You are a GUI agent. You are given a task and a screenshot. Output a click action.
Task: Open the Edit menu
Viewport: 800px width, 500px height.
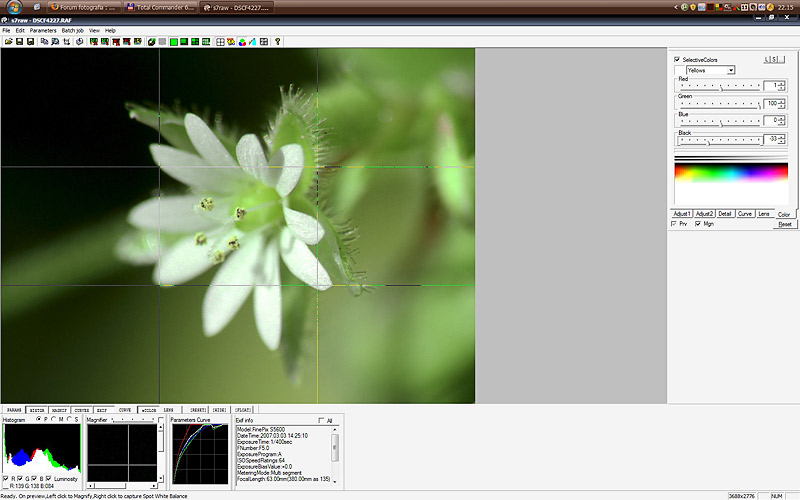[20, 31]
